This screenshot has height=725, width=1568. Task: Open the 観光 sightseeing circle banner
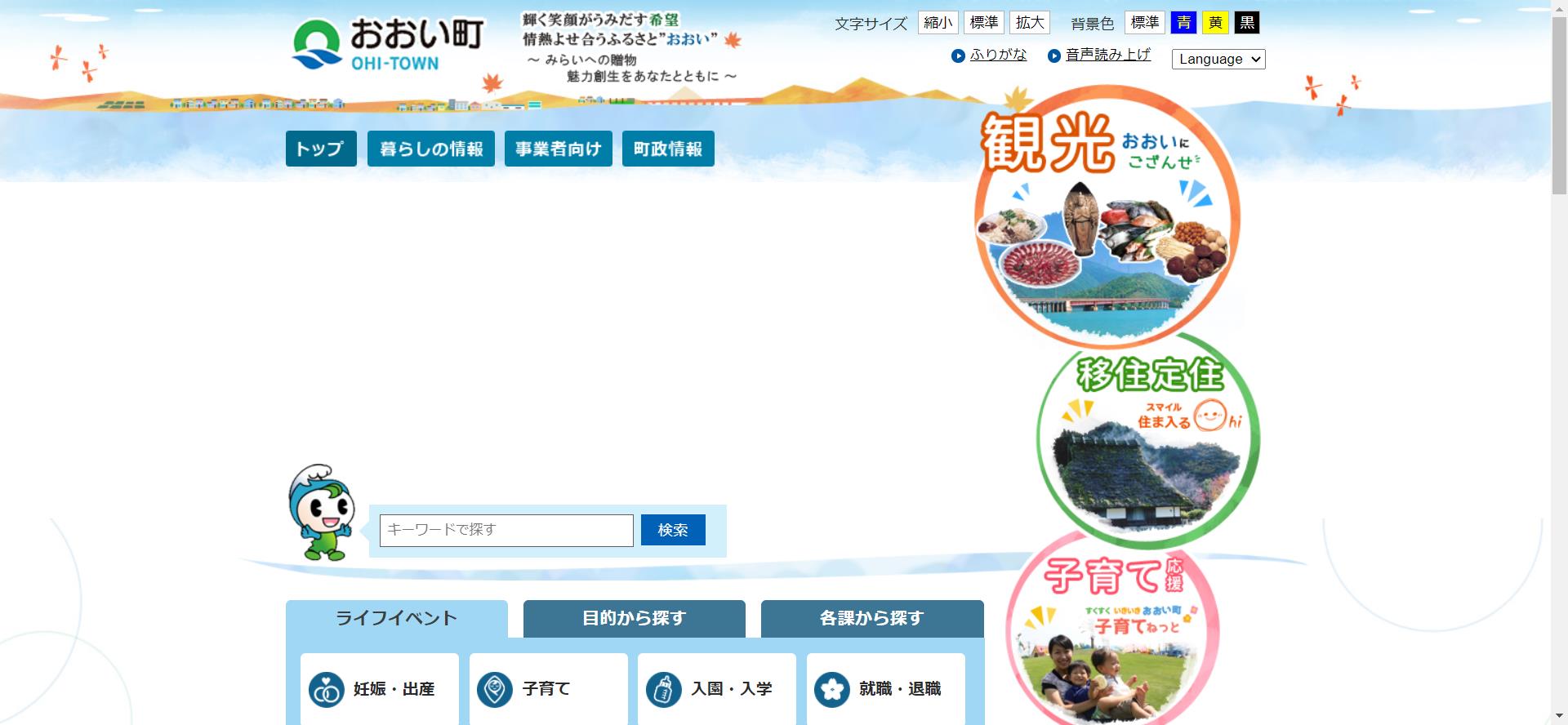click(1107, 220)
